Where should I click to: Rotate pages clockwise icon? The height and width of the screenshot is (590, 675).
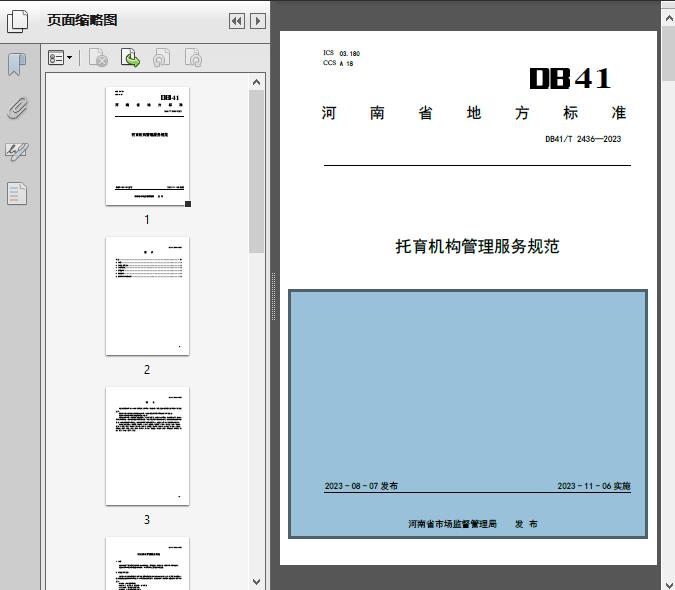[x=193, y=58]
